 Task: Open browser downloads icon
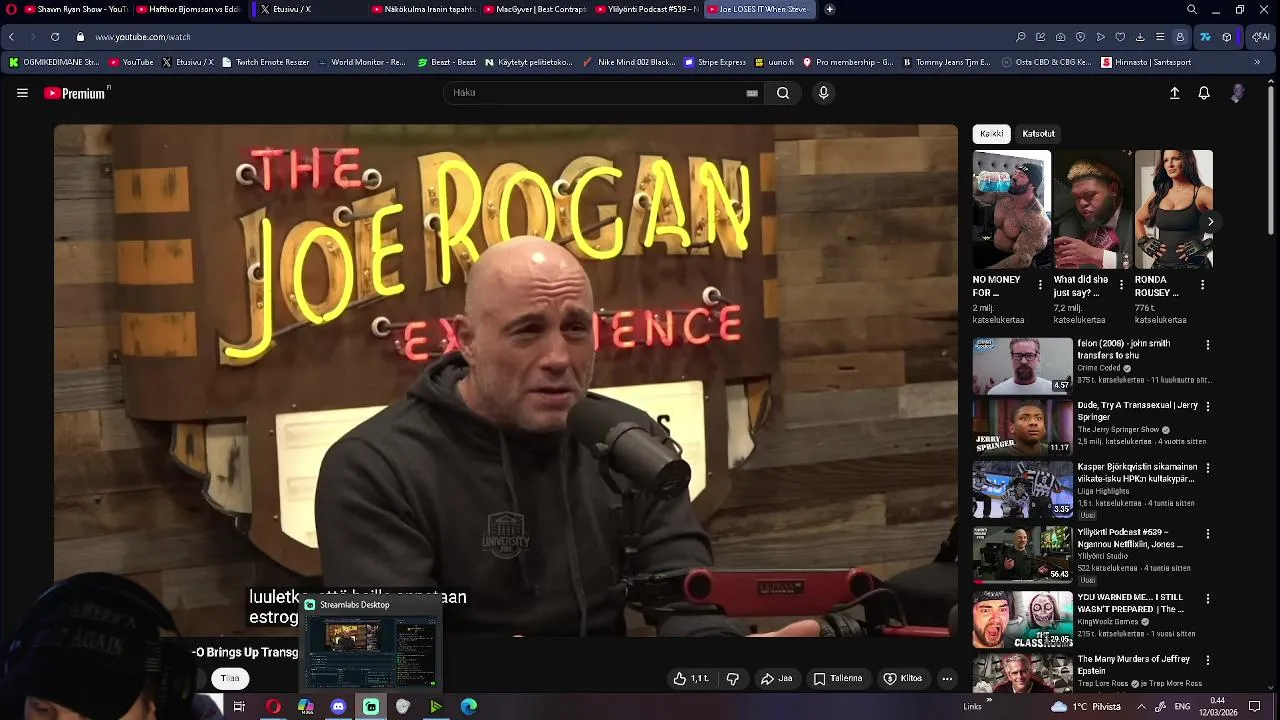coord(1140,37)
